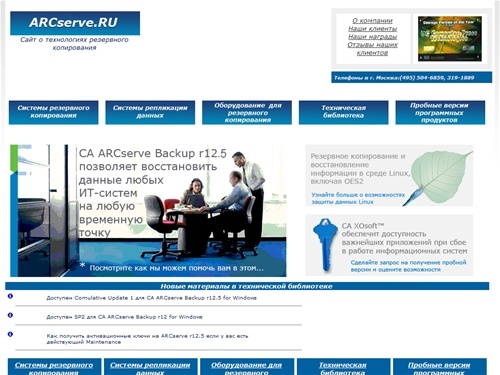Open the 'Наши клиенты' link

tap(373, 29)
